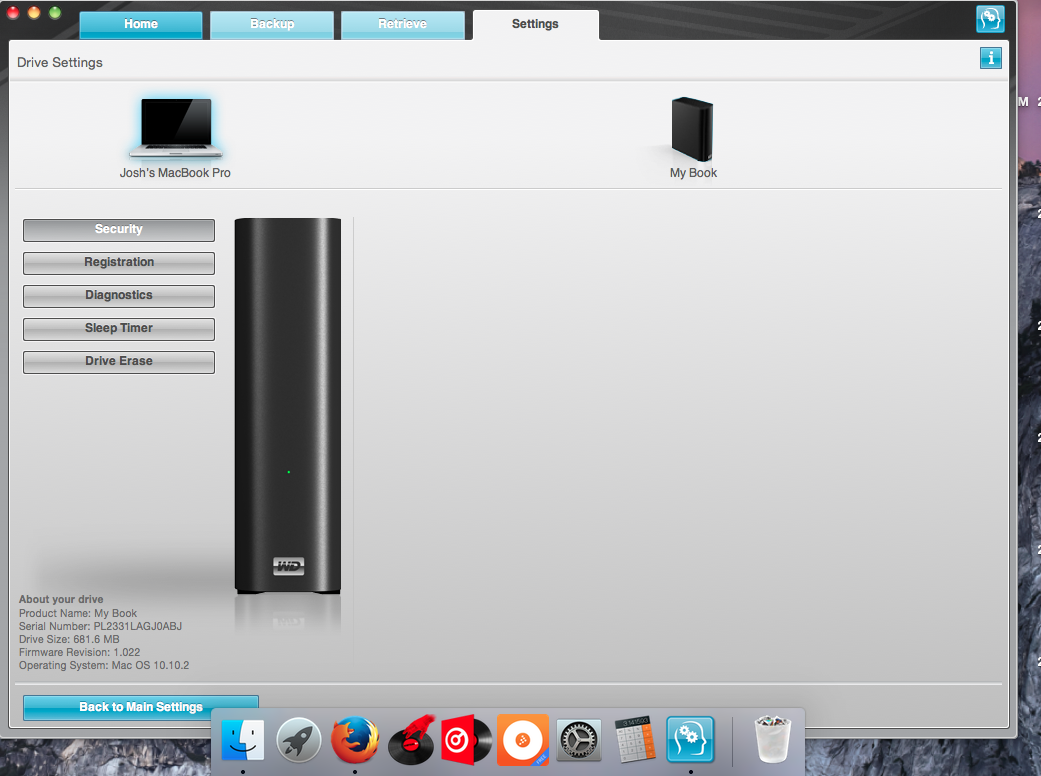Image resolution: width=1041 pixels, height=776 pixels.
Task: Click the WD SmartWare logo icon at window top-right
Action: click(x=990, y=19)
